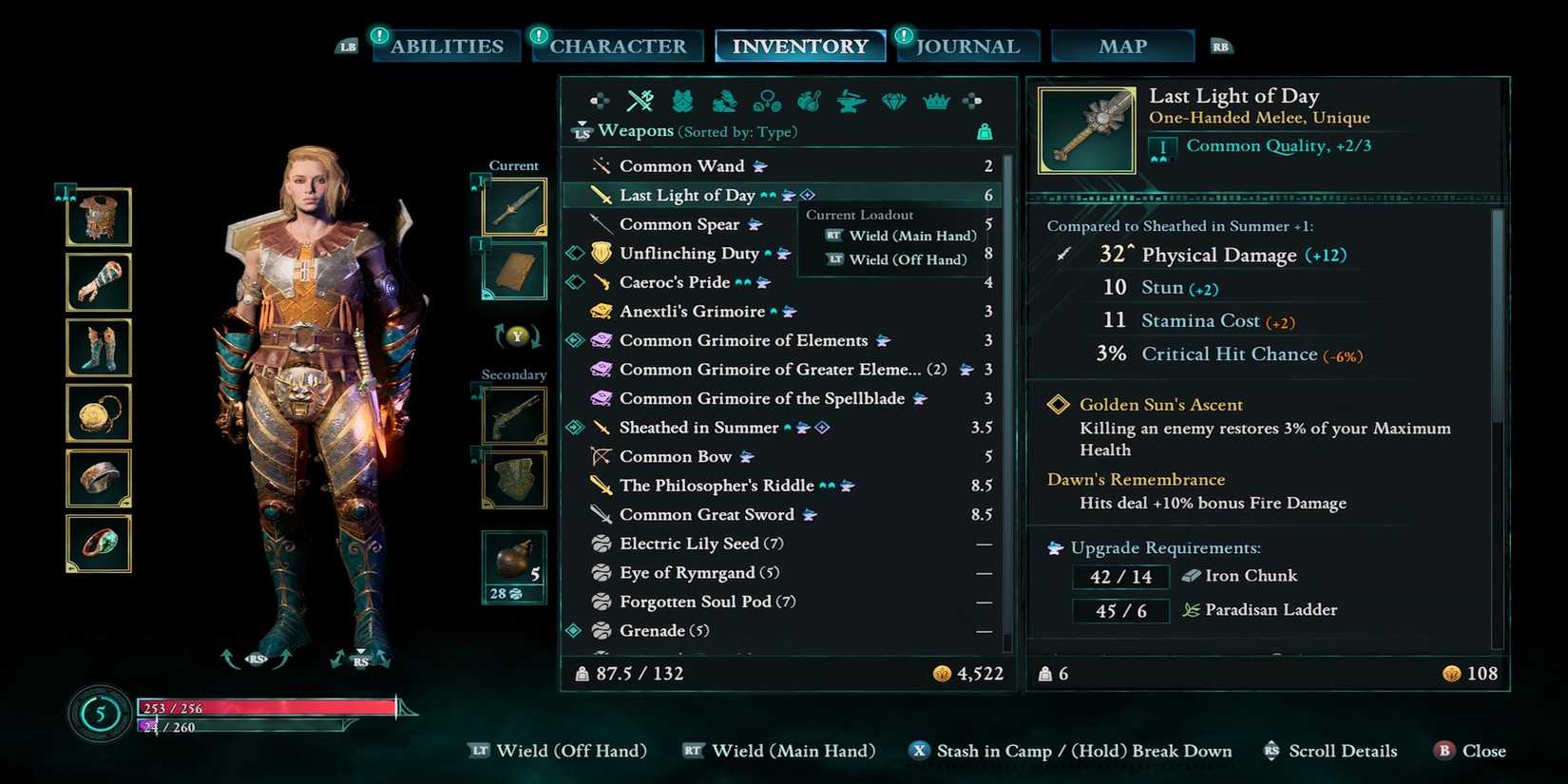This screenshot has width=1568, height=784.
Task: Select the Weapons crossed-swords category icon
Action: coord(641,100)
